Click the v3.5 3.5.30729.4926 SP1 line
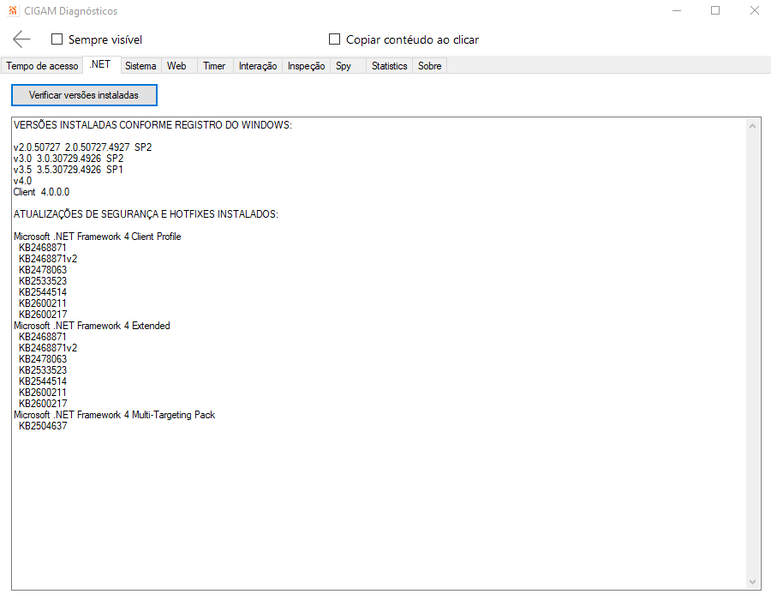 tap(68, 170)
